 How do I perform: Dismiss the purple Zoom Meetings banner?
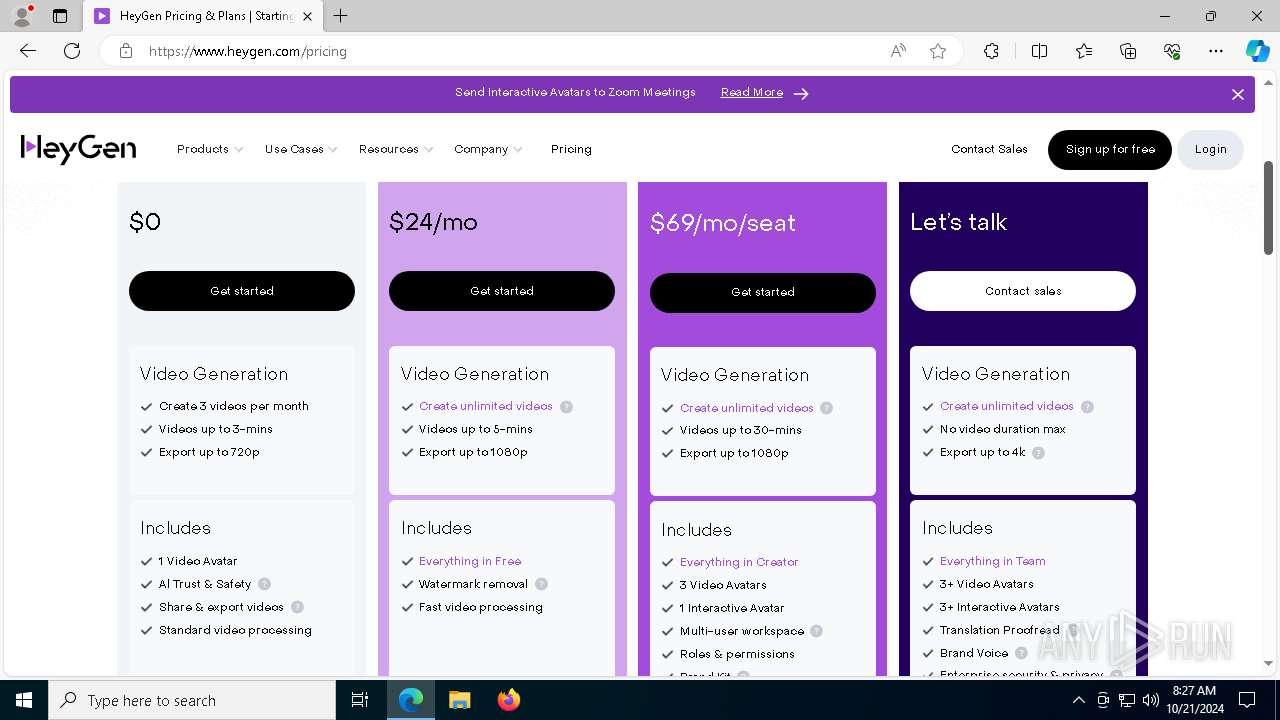1238,94
